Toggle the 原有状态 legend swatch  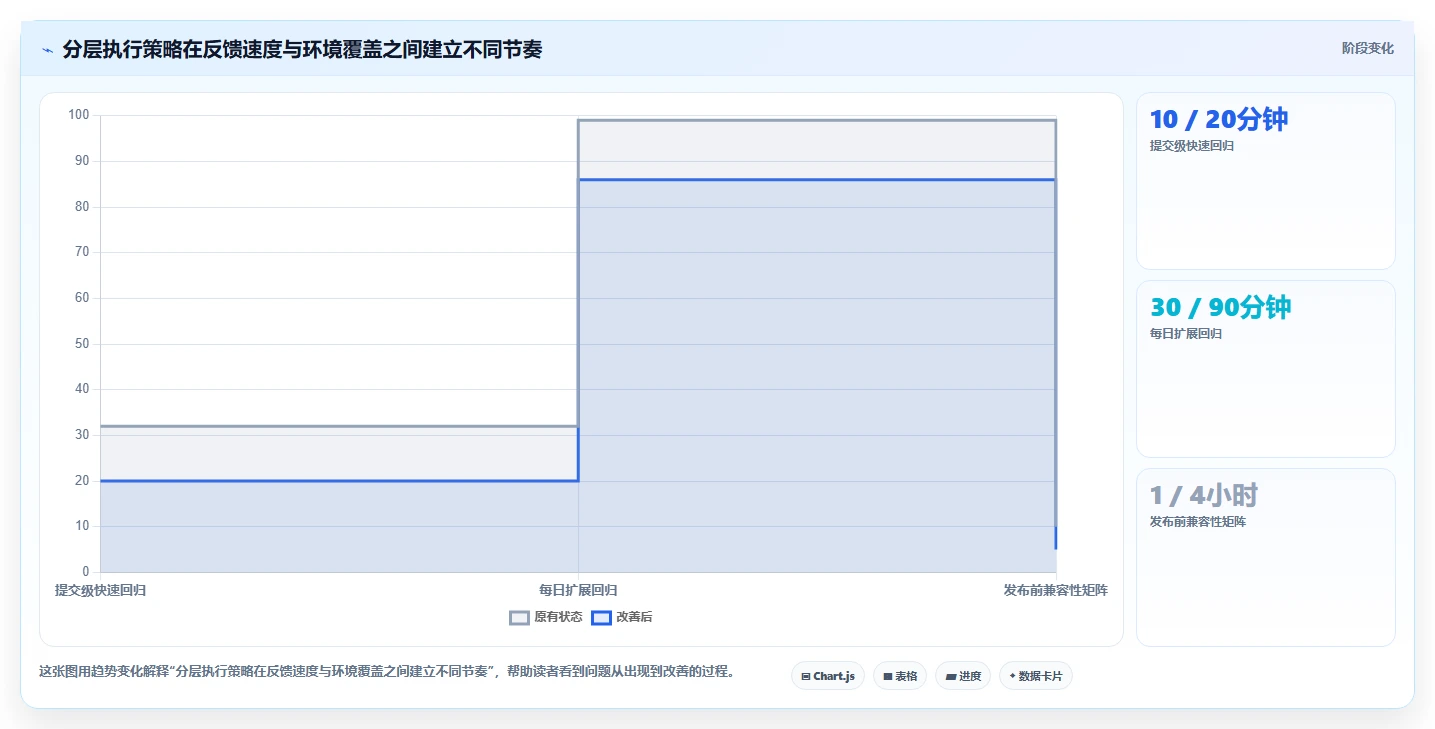pyautogui.click(x=519, y=617)
